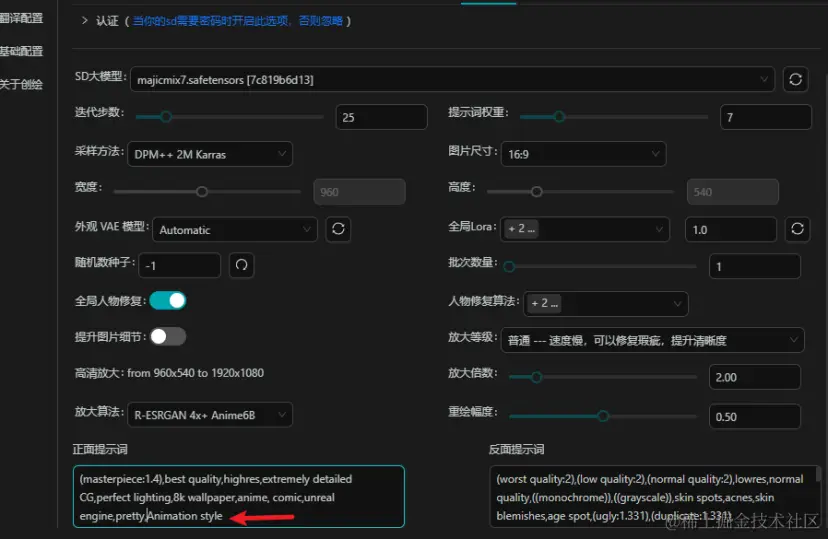The image size is (828, 539).
Task: Toggle 全局人物修复 switch off
Action: coord(168,300)
